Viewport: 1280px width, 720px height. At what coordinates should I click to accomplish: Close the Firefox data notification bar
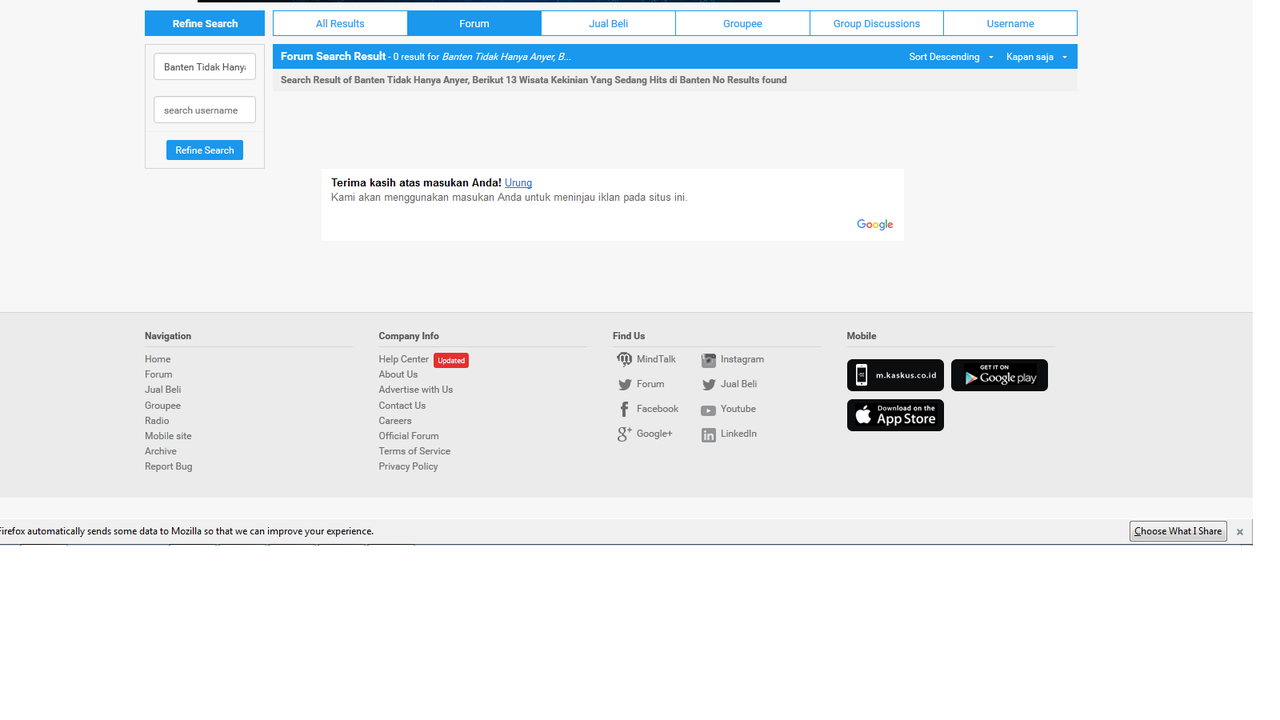[1240, 532]
